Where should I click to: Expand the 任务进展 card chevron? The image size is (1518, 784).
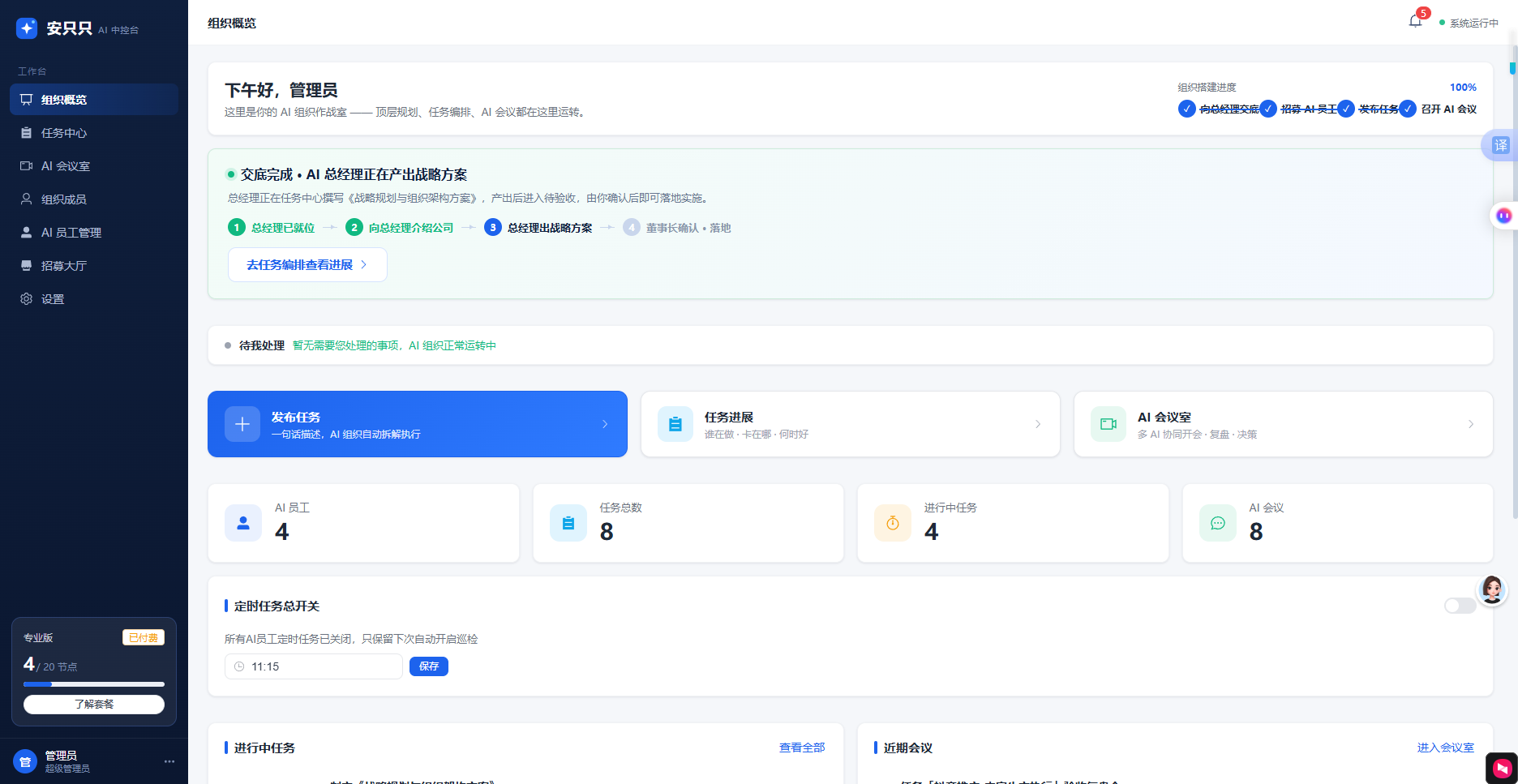1038,424
